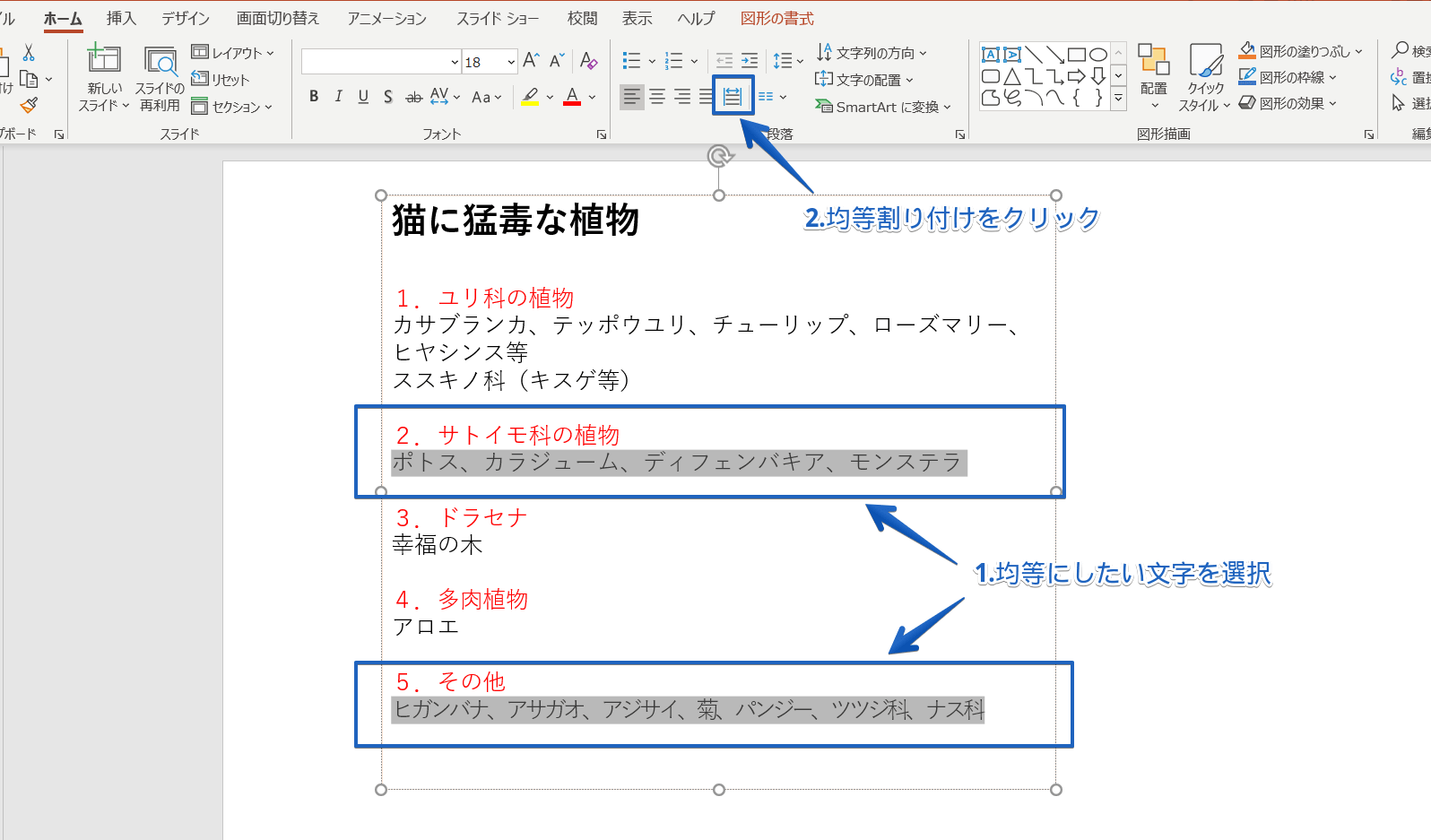Toggle Bold formatting
Screen dimensions: 1431x840
point(314,97)
